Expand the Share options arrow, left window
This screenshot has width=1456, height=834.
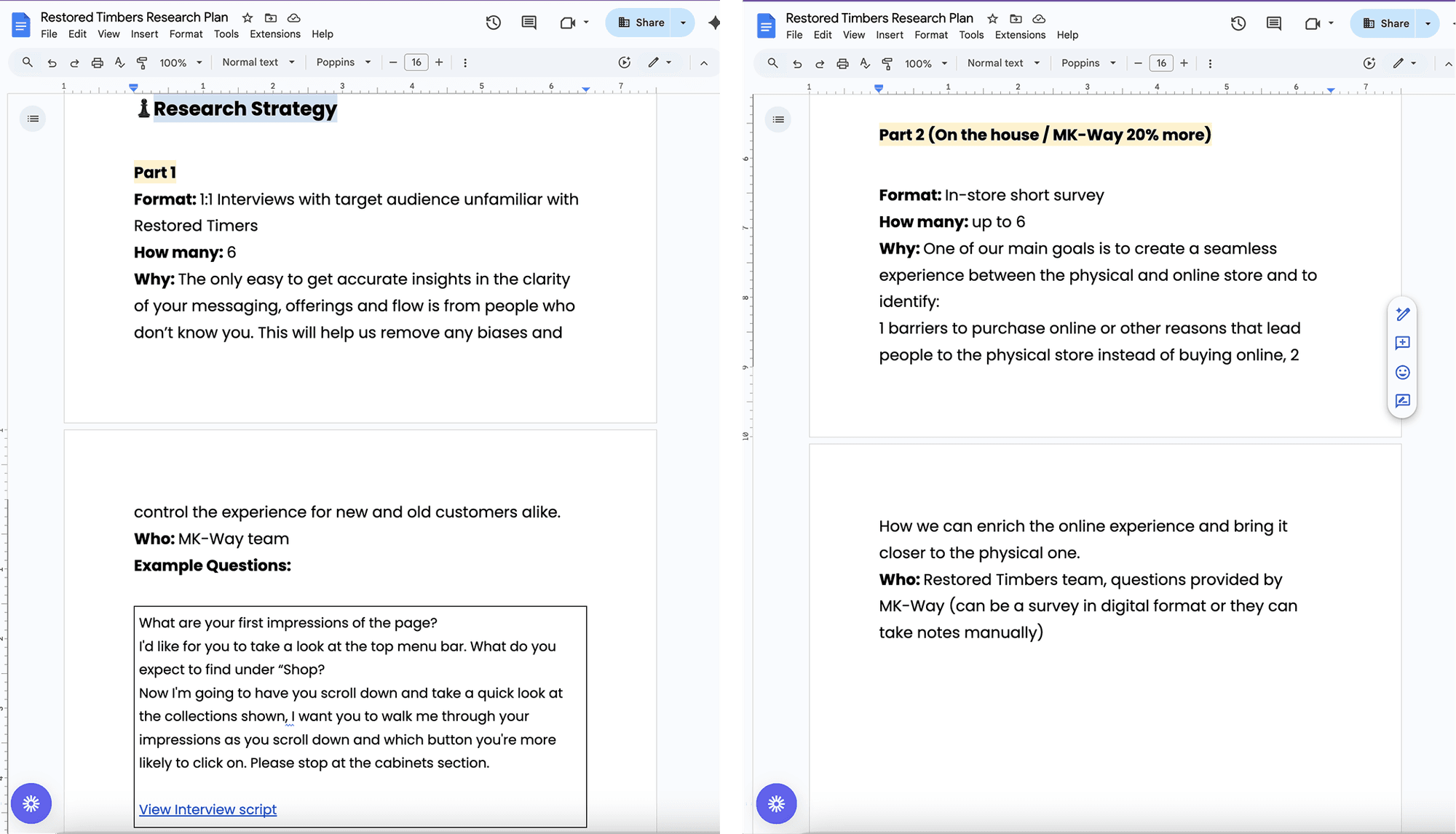[x=684, y=23]
